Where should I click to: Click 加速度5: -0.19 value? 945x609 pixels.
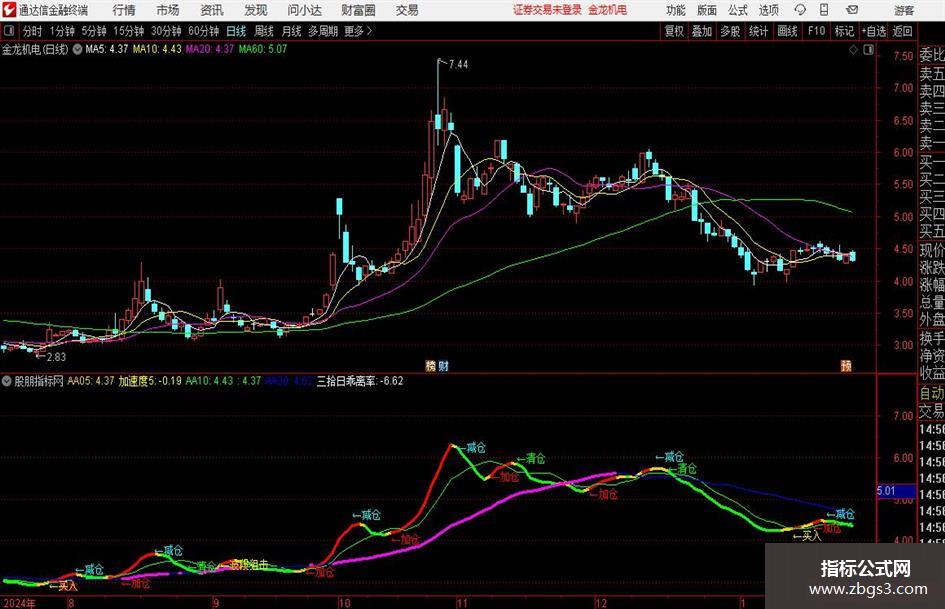coord(149,381)
